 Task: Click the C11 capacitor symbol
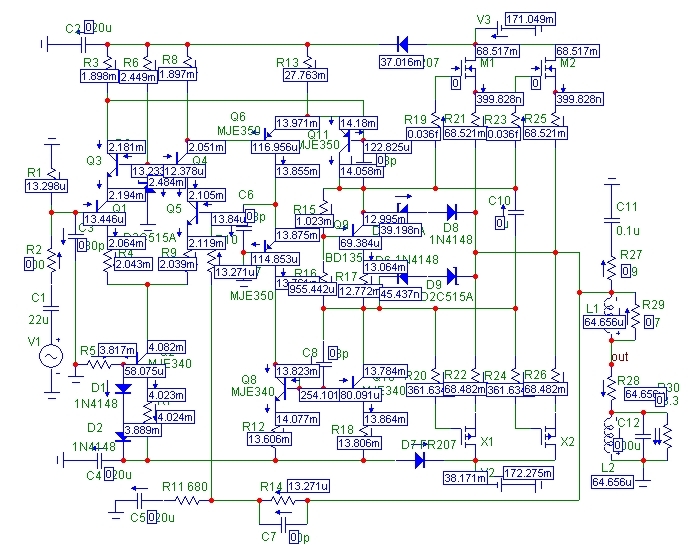pos(612,220)
